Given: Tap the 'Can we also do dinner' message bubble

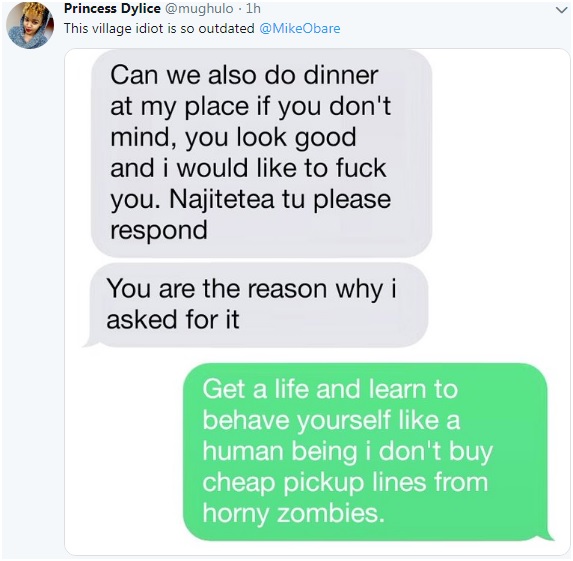Looking at the screenshot, I should click(x=261, y=153).
